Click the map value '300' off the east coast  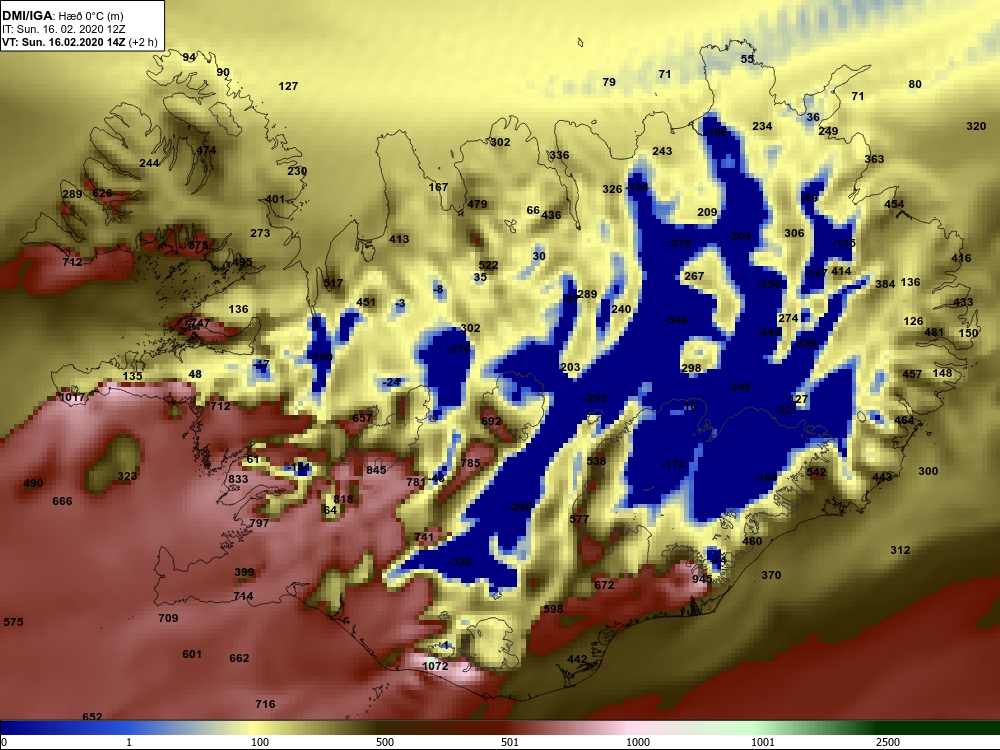928,471
